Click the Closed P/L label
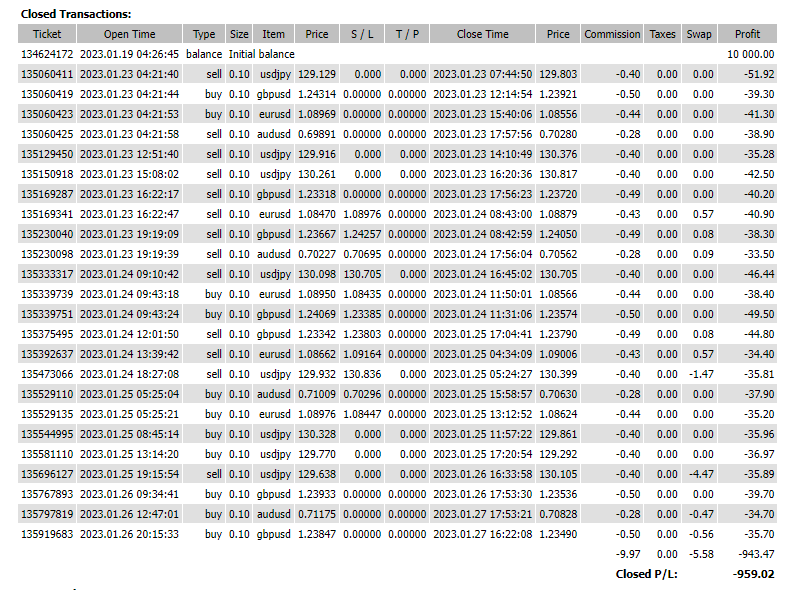Image resolution: width=802 pixels, height=590 pixels. coord(647,574)
